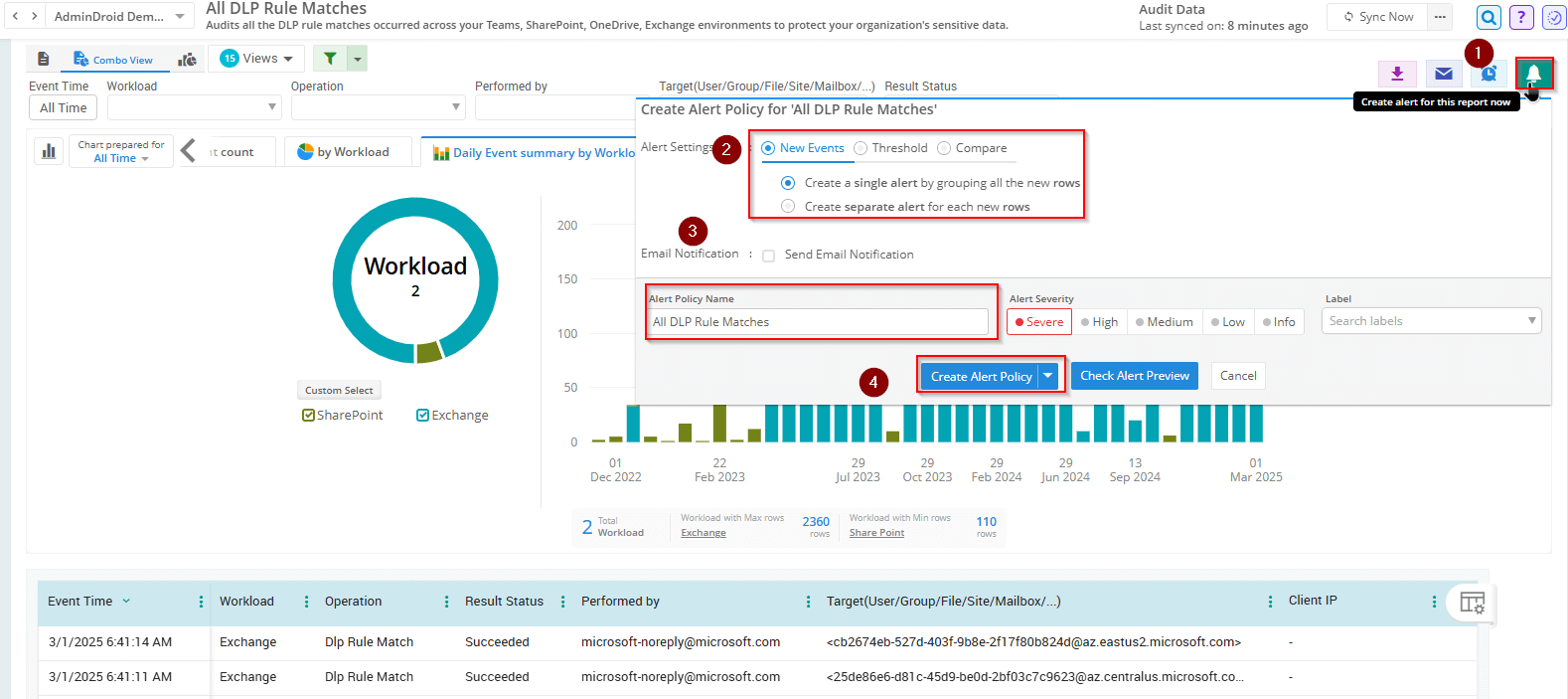Viewport: 1568px width, 699px height.
Task: Expand the Search labels dropdown
Action: [x=1431, y=321]
